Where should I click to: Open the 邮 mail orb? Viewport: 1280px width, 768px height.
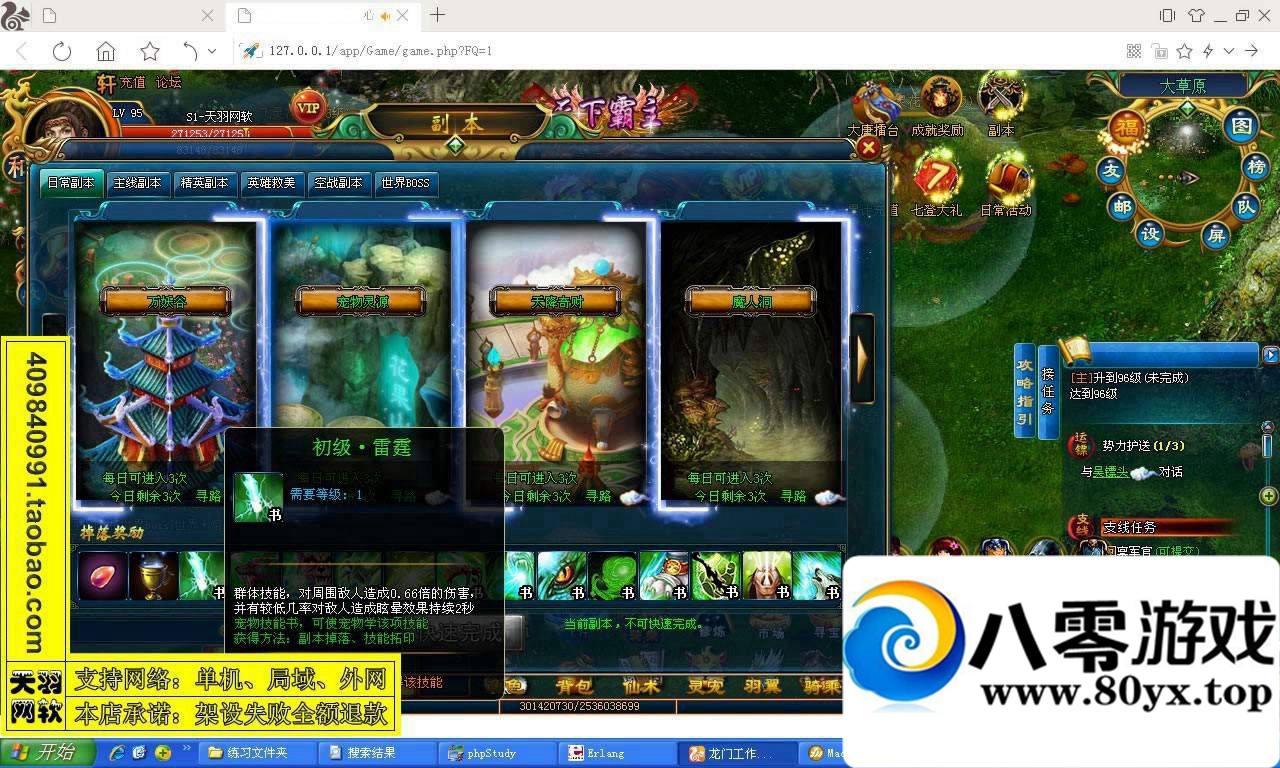(x=1121, y=207)
